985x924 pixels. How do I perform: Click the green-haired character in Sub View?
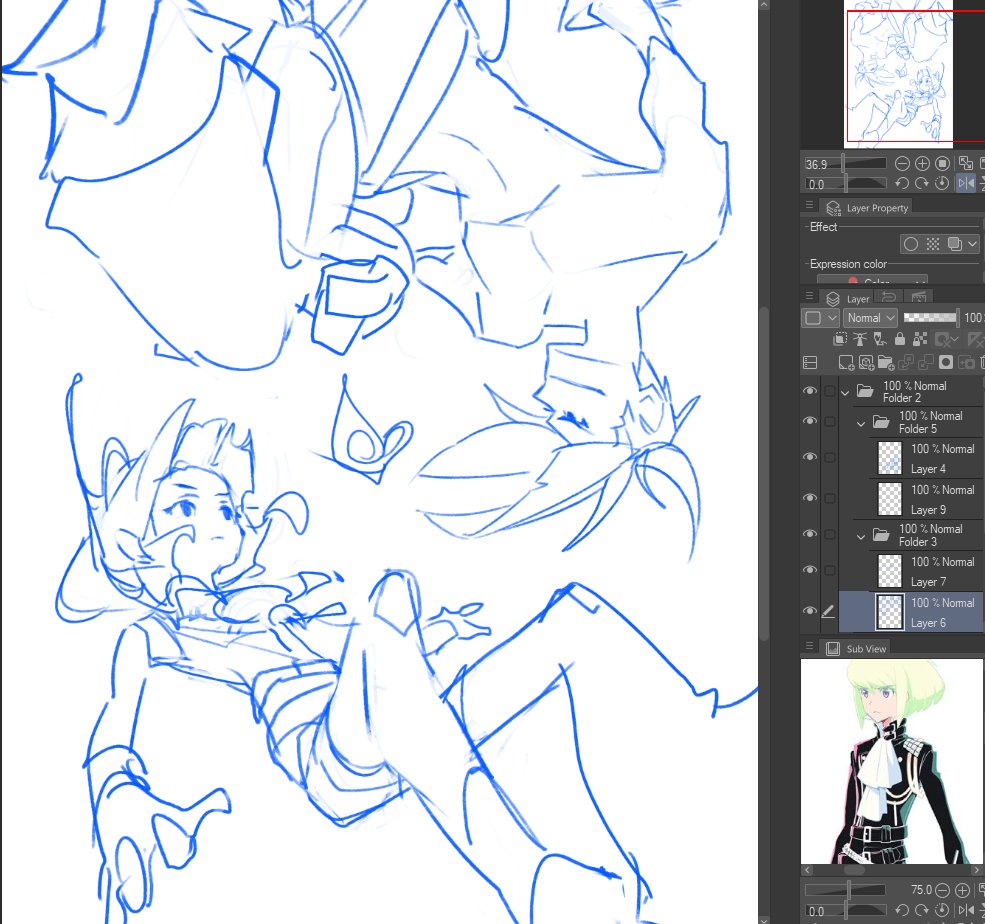click(x=890, y=760)
